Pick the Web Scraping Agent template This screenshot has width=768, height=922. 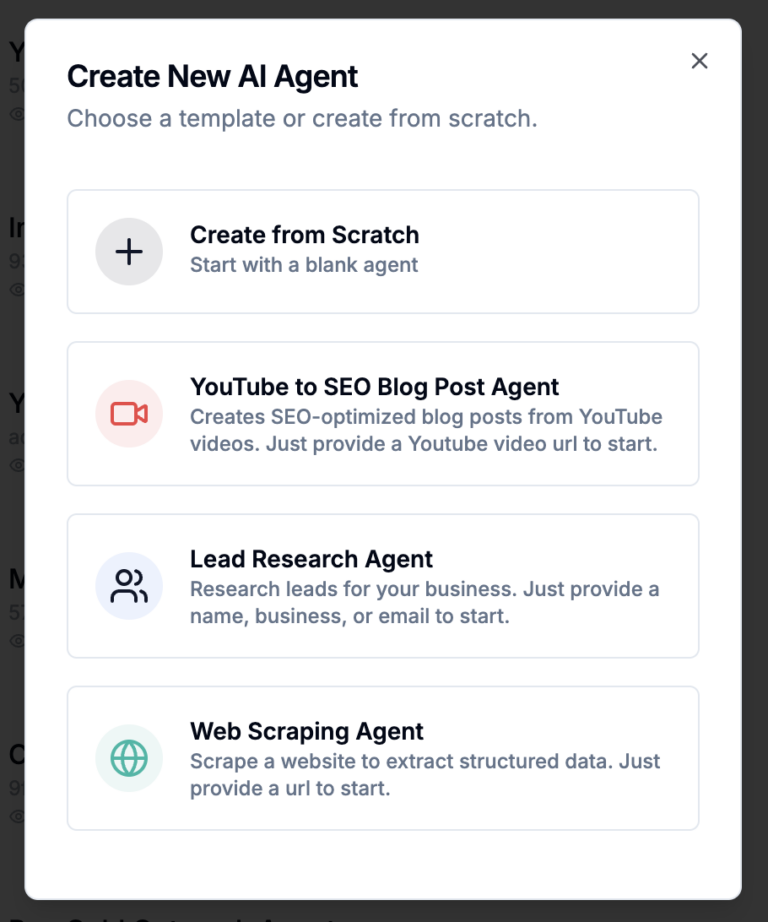[x=383, y=758]
